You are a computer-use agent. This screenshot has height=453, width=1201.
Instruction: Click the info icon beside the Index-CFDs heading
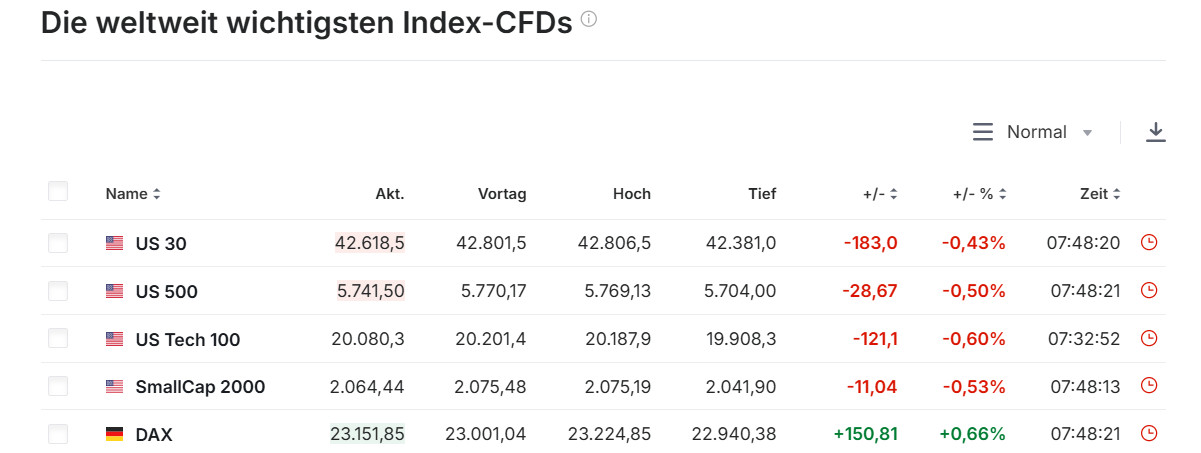click(589, 19)
